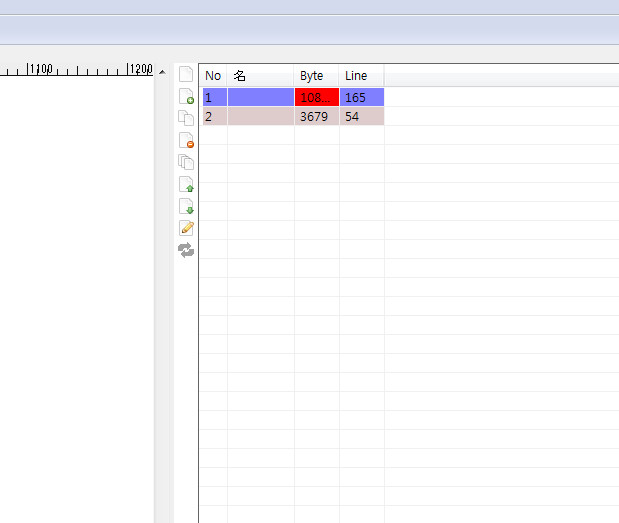Sort by the Byte column header
This screenshot has width=619, height=523.
pyautogui.click(x=316, y=76)
